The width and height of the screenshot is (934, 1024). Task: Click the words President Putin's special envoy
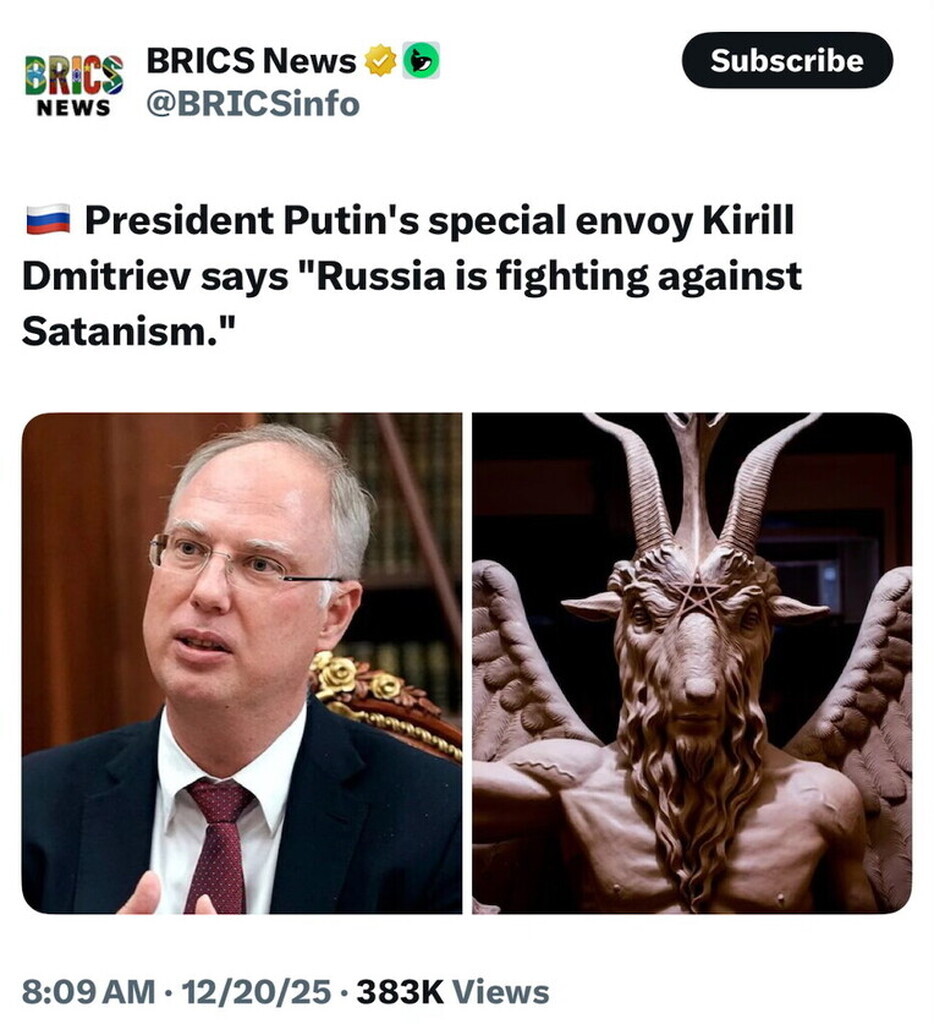389,221
